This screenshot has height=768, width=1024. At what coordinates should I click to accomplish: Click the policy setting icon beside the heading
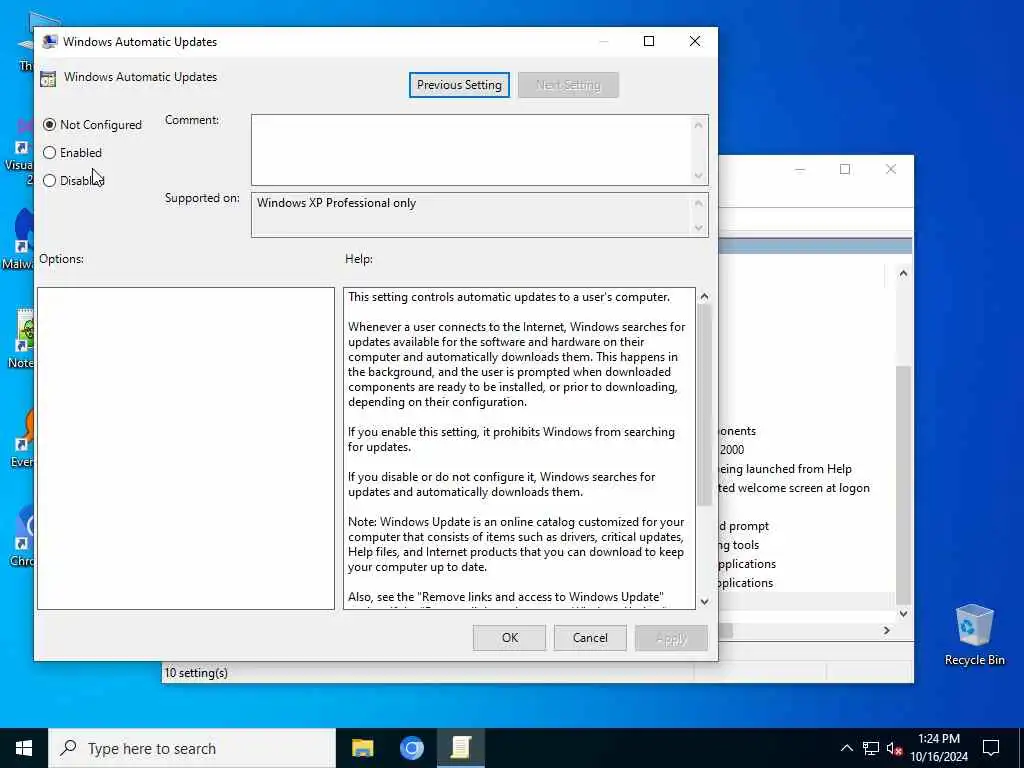(x=48, y=79)
